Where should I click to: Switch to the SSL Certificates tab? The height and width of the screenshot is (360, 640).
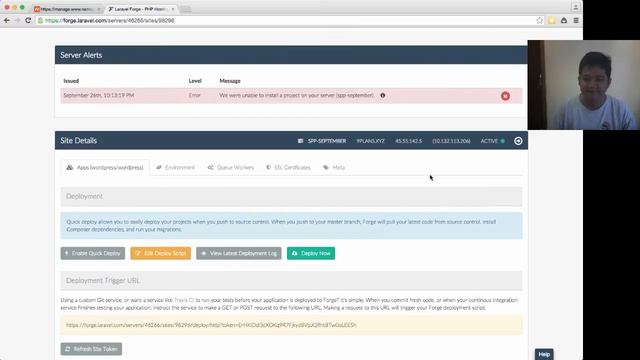(288, 167)
